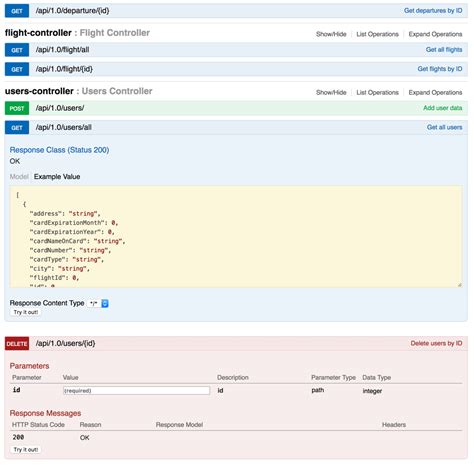The height and width of the screenshot is (468, 474).
Task: Click the GET badge for /api/1.0/departure/{id}
Action: (x=17, y=11)
